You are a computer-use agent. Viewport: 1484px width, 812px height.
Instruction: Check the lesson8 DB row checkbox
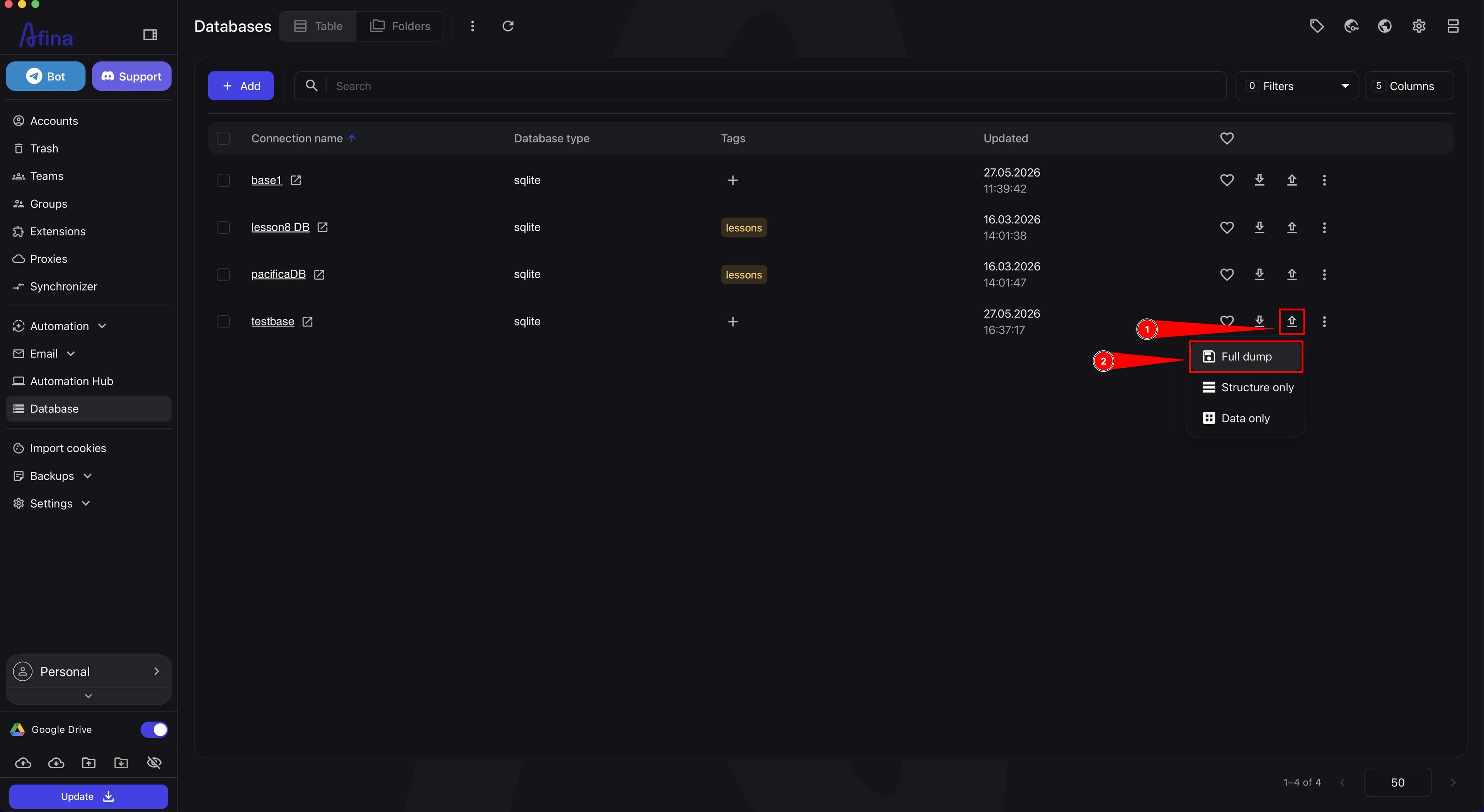click(223, 228)
